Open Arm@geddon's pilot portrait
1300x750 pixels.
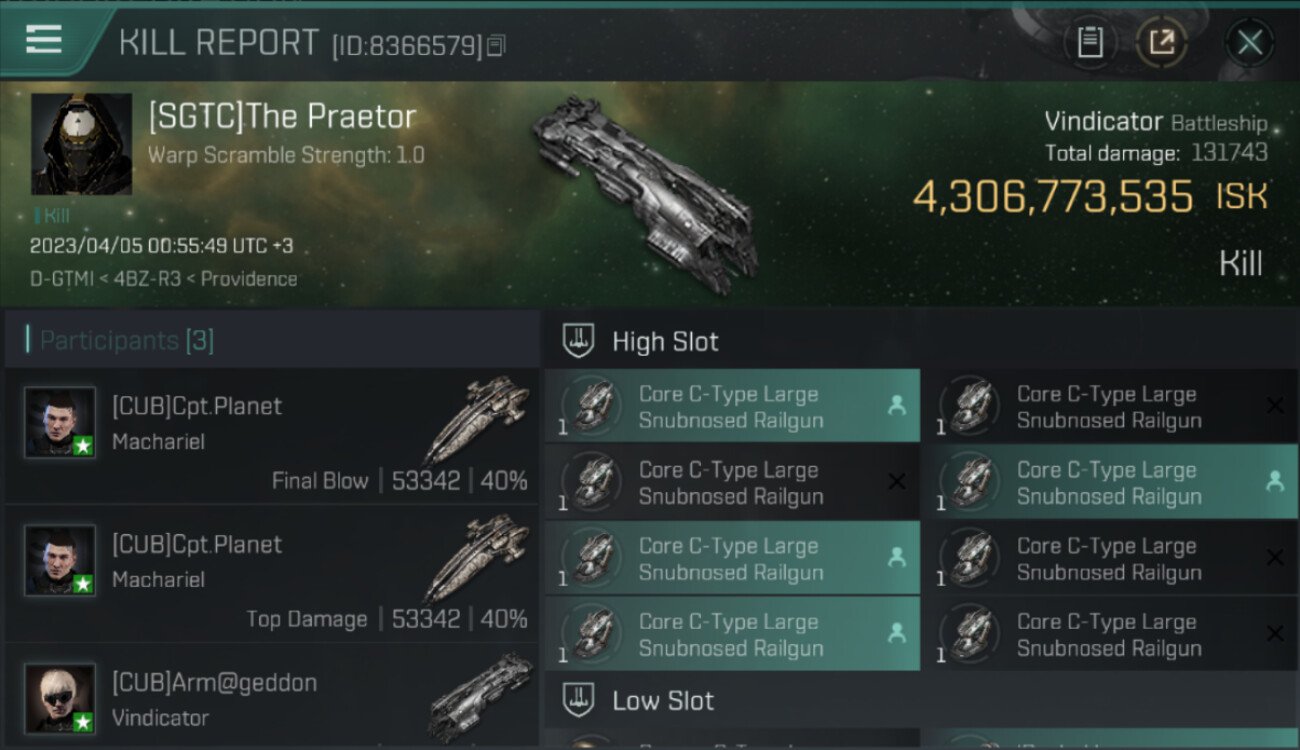tap(60, 697)
